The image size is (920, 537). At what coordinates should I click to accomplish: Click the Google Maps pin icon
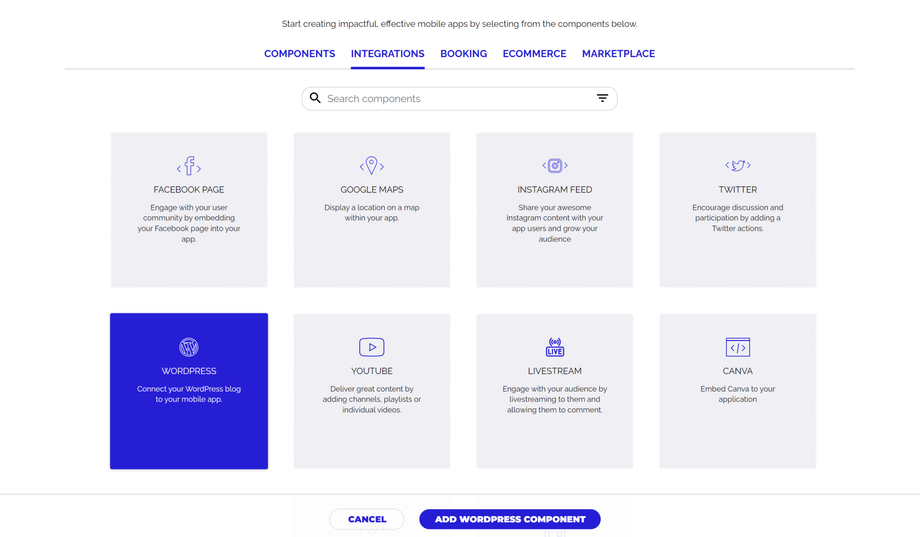(371, 166)
